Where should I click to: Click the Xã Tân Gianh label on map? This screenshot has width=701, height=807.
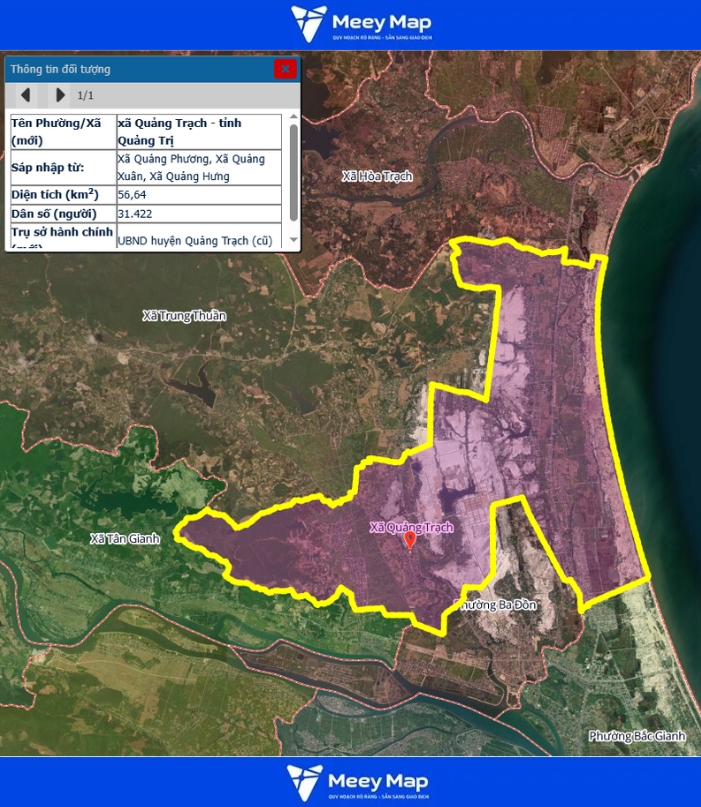pyautogui.click(x=125, y=539)
